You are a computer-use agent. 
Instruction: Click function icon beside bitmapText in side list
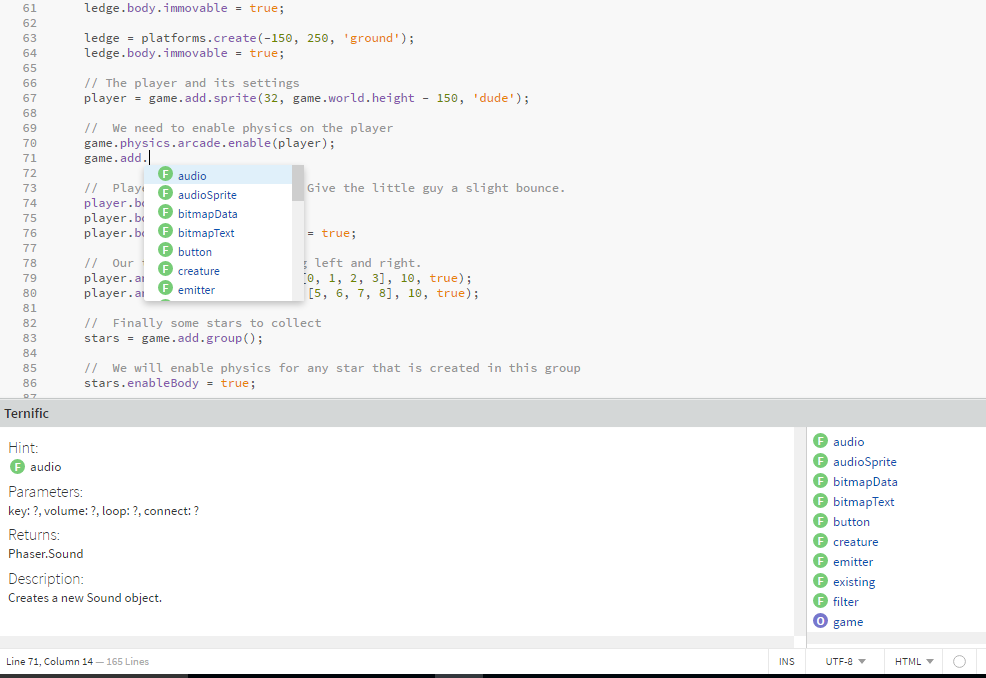click(821, 501)
